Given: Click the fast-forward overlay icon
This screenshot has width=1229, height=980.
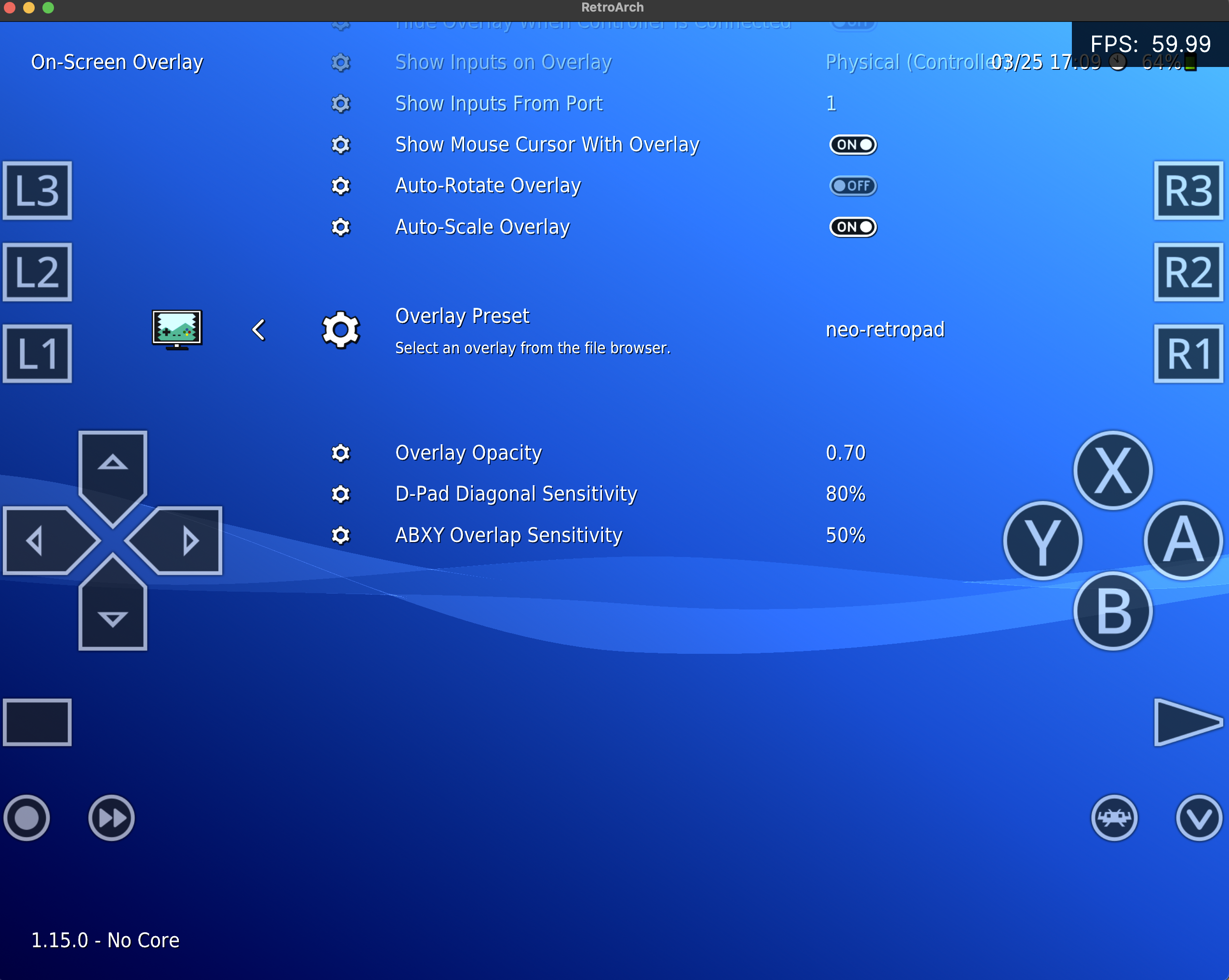Looking at the screenshot, I should coord(112,818).
